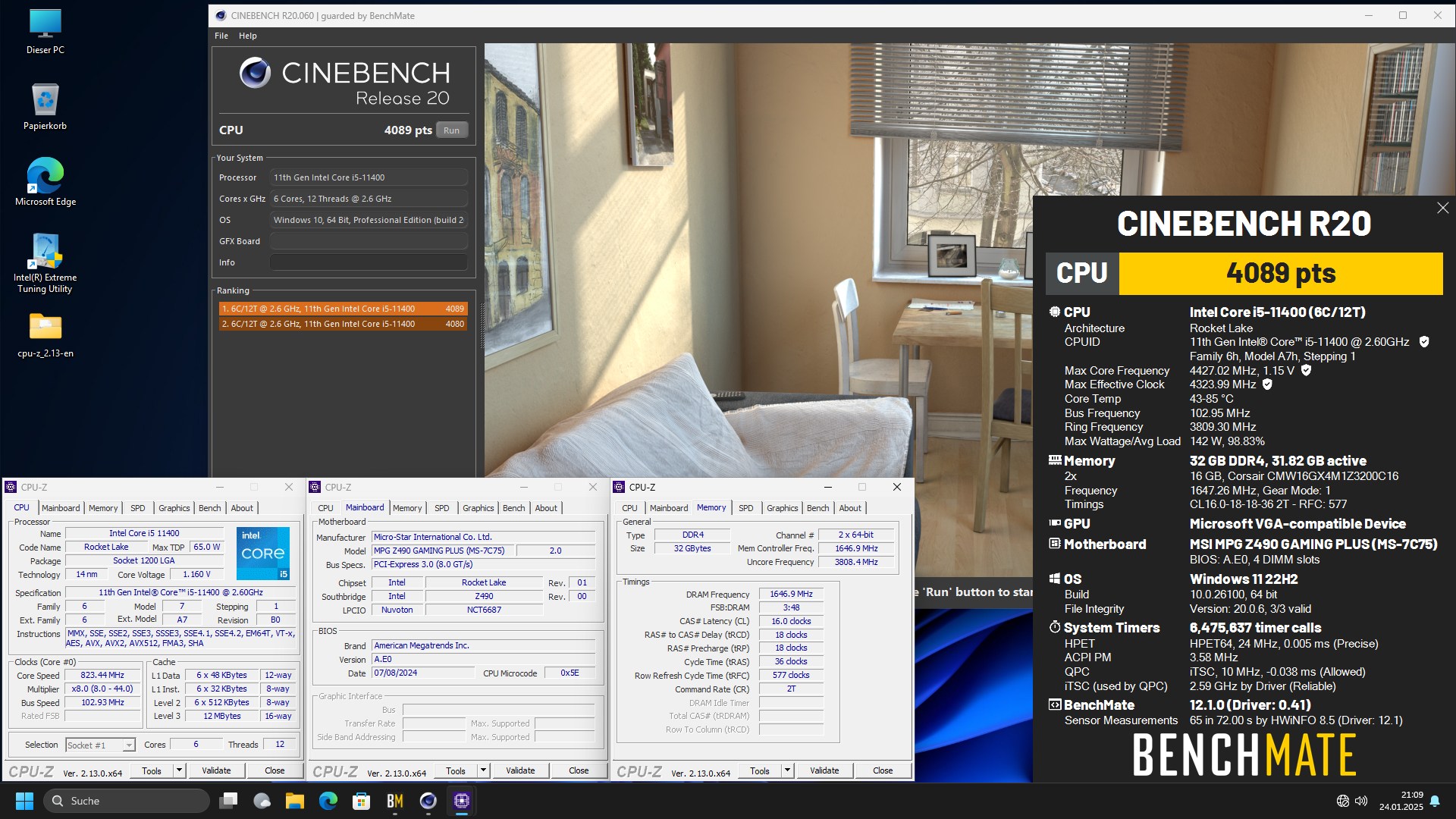Click Processor field in Cinebench system
The height and width of the screenshot is (819, 1456).
tap(369, 177)
